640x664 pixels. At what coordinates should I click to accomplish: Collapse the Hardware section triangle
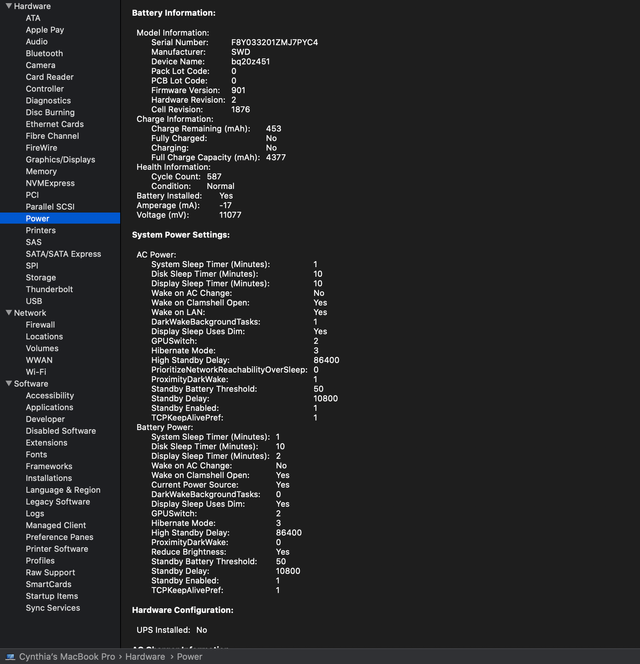tap(8, 6)
